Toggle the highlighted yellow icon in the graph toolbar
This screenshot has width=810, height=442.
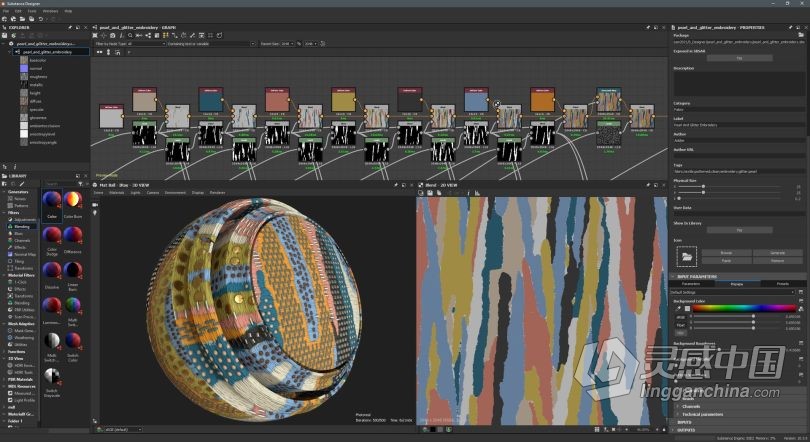[x=166, y=35]
